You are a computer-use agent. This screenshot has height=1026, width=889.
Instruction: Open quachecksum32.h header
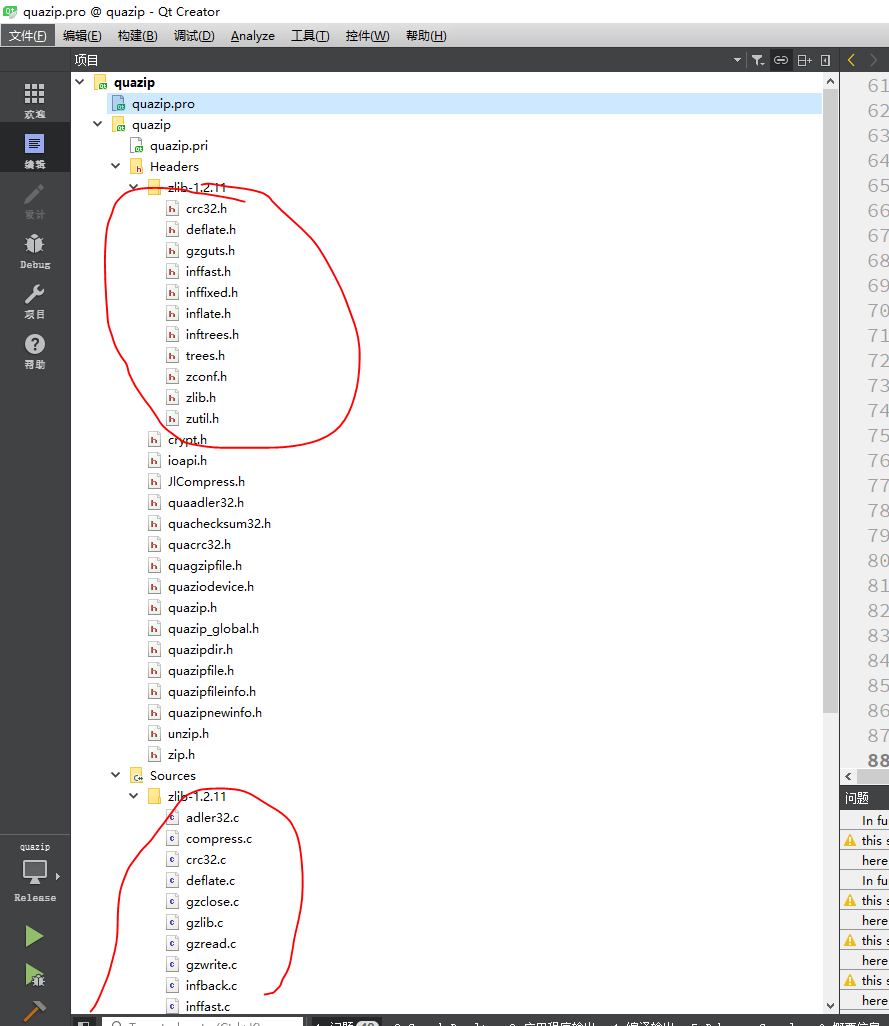tap(219, 523)
